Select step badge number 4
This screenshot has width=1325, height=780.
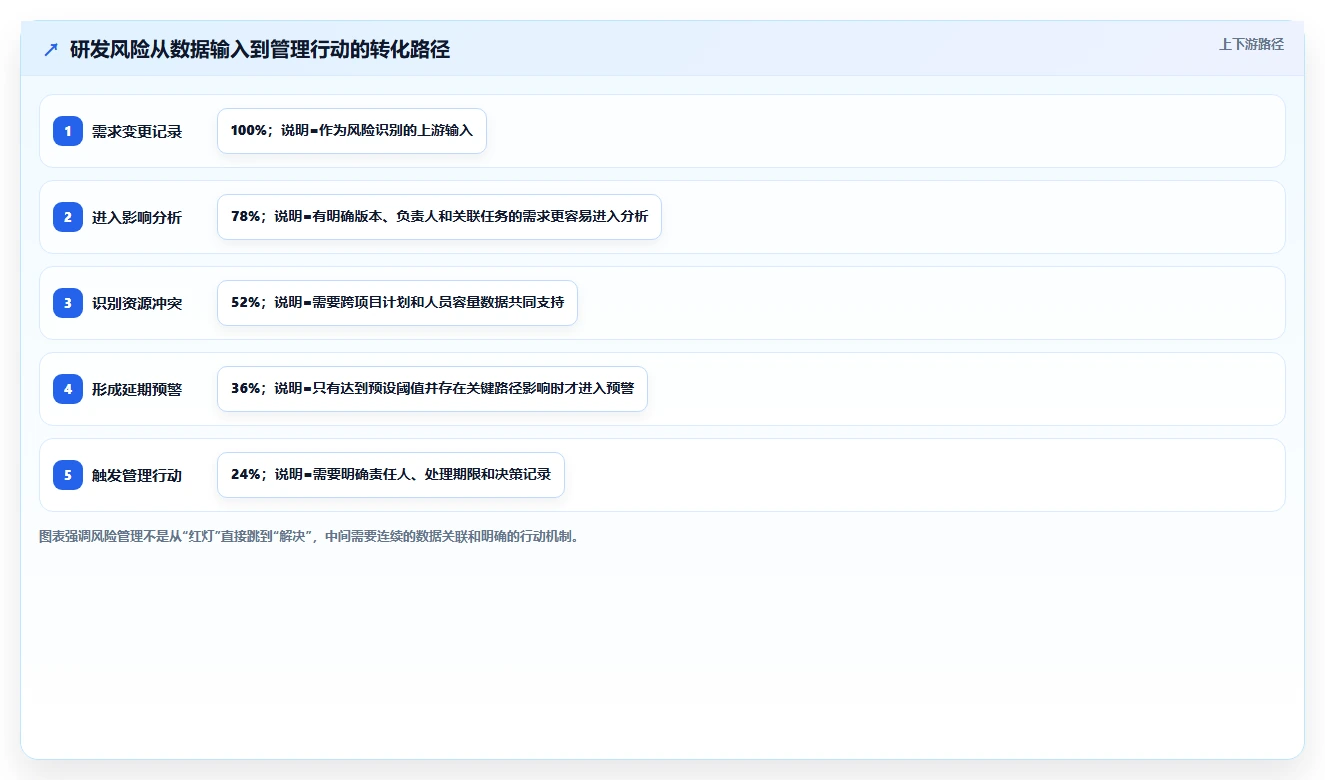pos(68,389)
